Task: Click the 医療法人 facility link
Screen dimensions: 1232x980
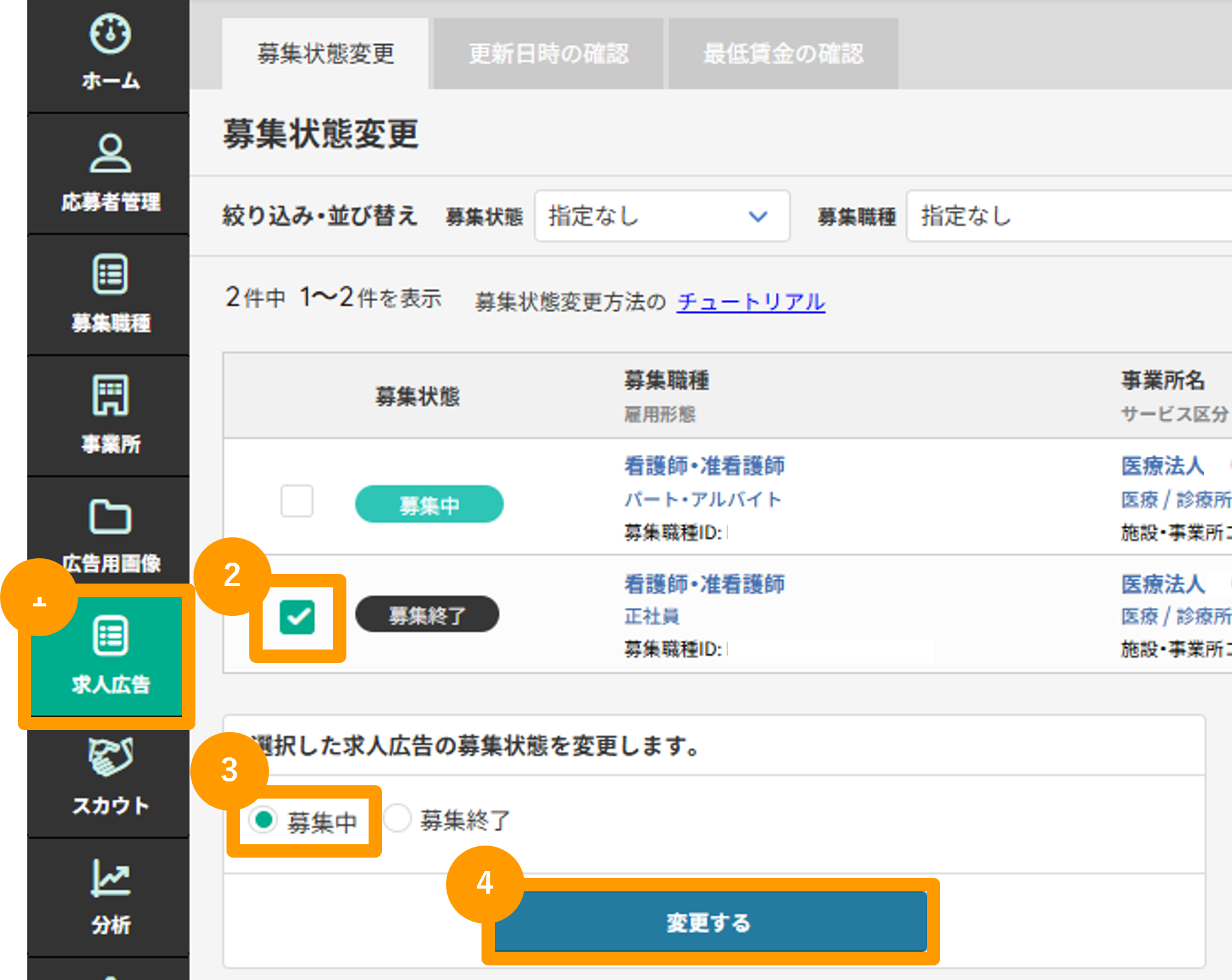Action: (x=1162, y=465)
